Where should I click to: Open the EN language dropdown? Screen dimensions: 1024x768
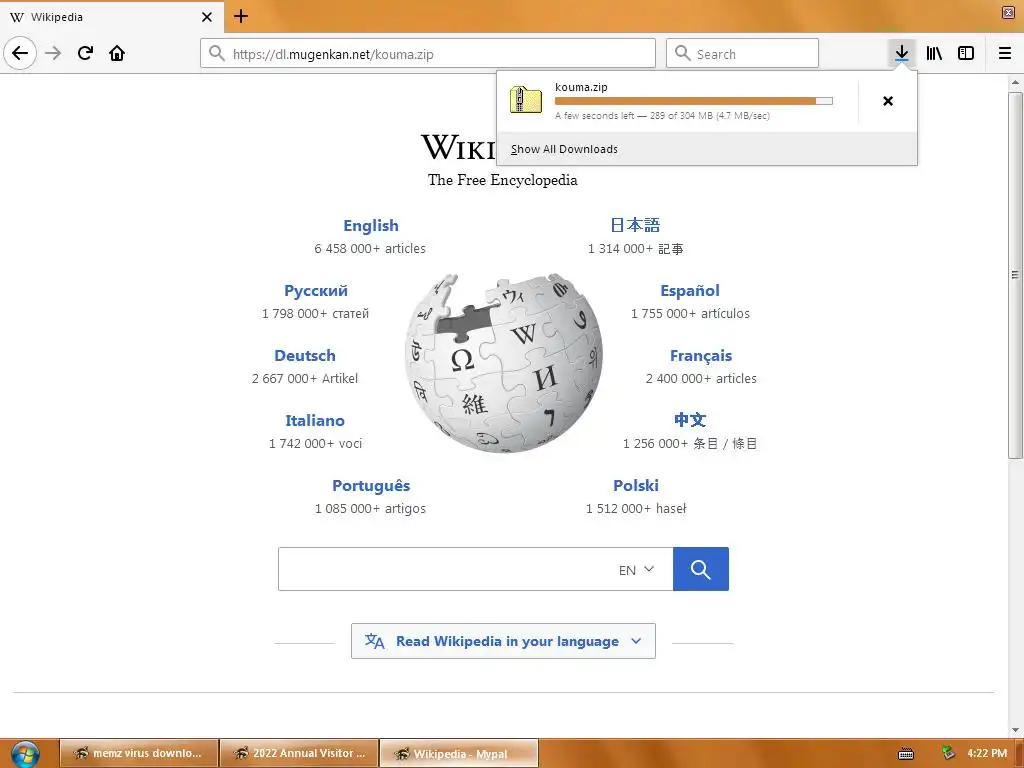pos(636,569)
